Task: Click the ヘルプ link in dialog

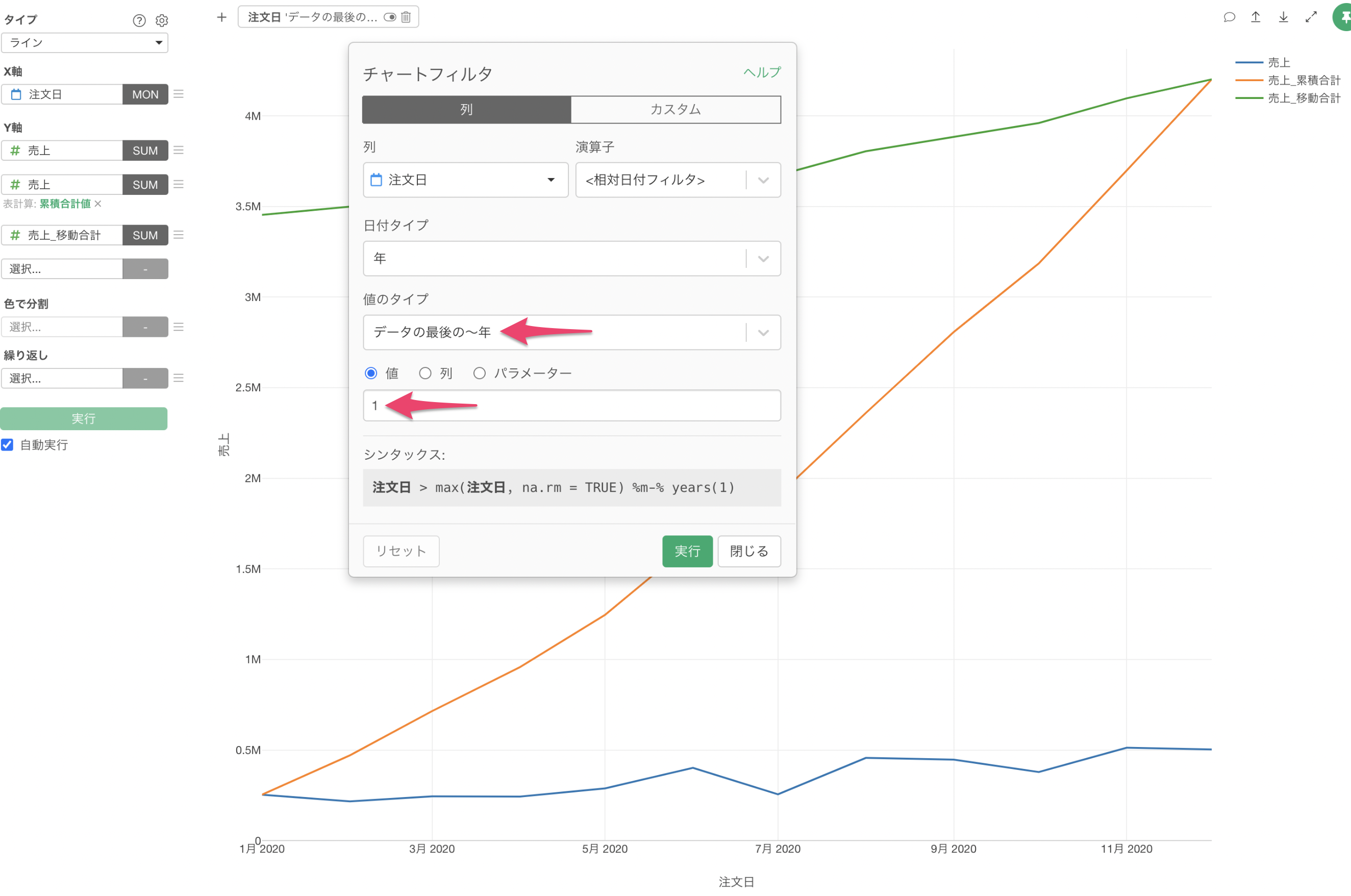Action: 762,72
